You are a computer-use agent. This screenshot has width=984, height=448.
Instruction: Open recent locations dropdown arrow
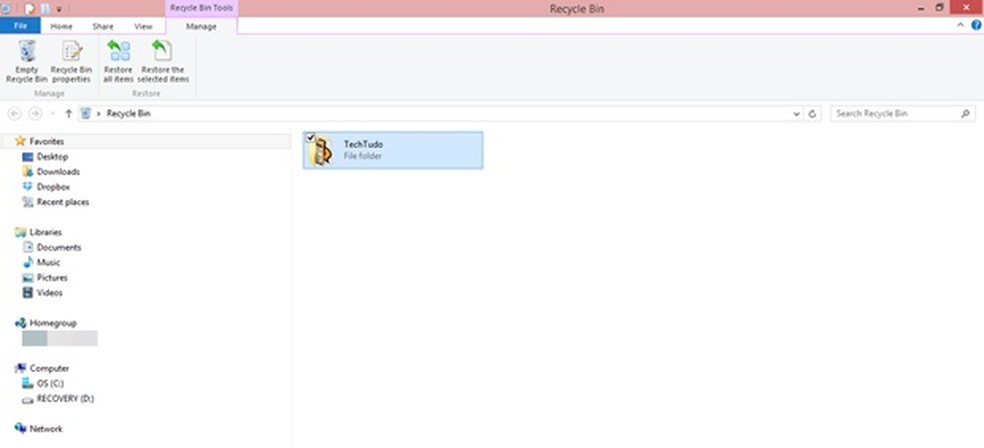pyautogui.click(x=53, y=114)
